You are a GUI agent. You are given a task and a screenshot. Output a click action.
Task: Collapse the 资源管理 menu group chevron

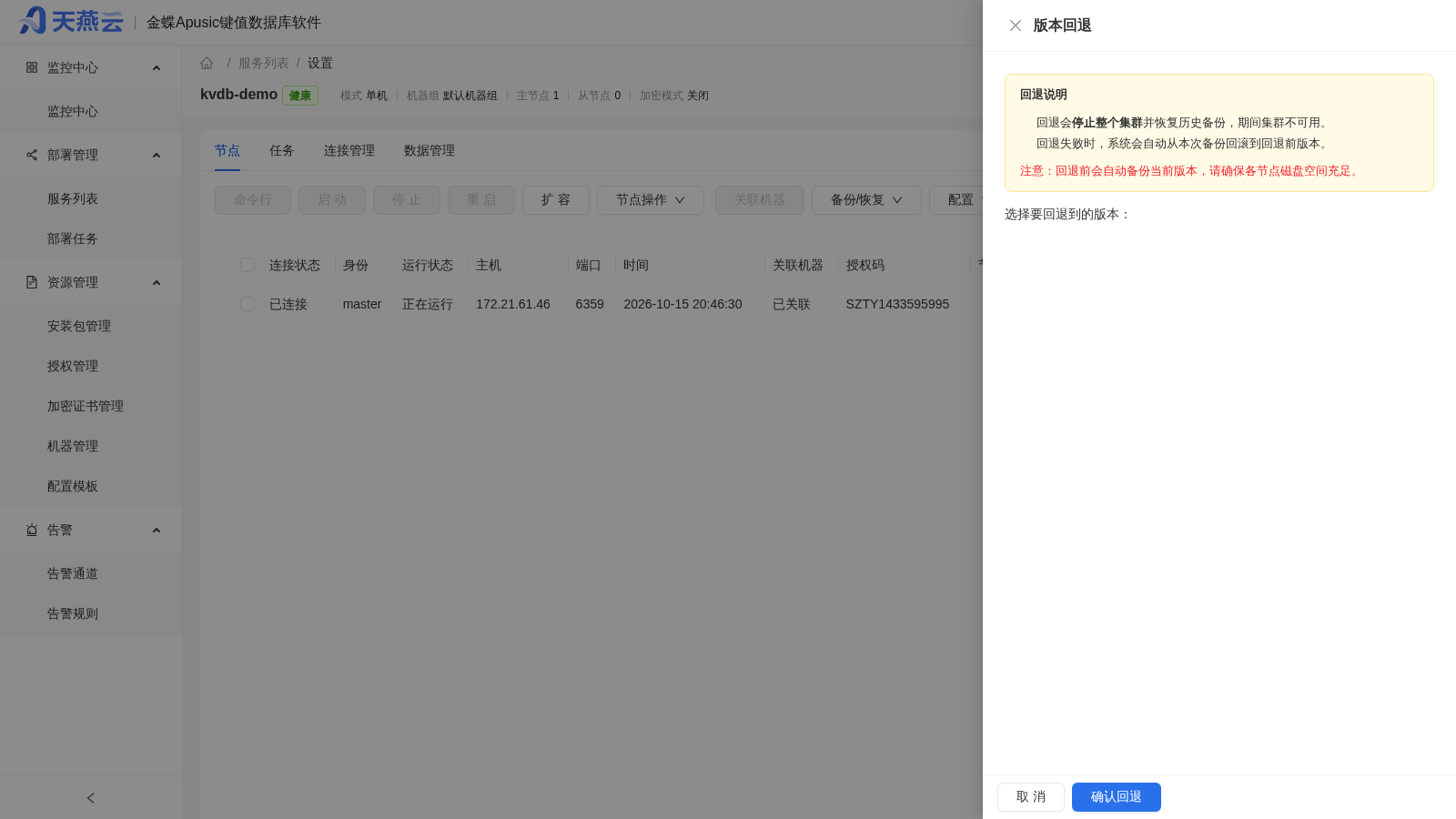157,283
